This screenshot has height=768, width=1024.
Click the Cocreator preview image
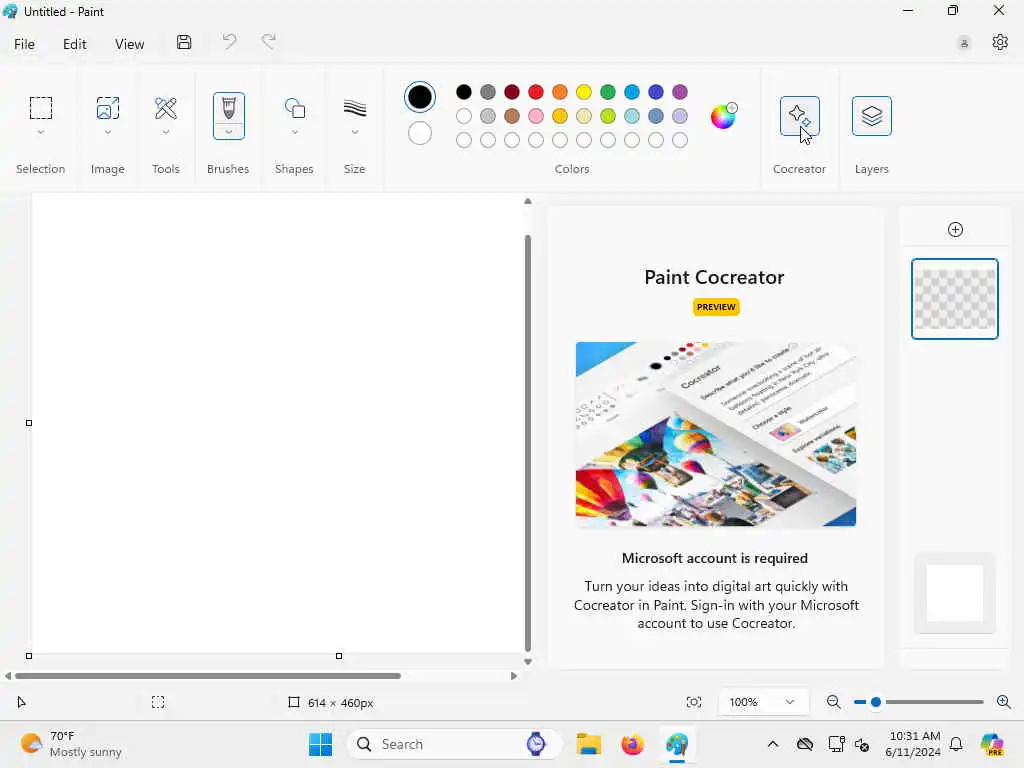pos(716,434)
